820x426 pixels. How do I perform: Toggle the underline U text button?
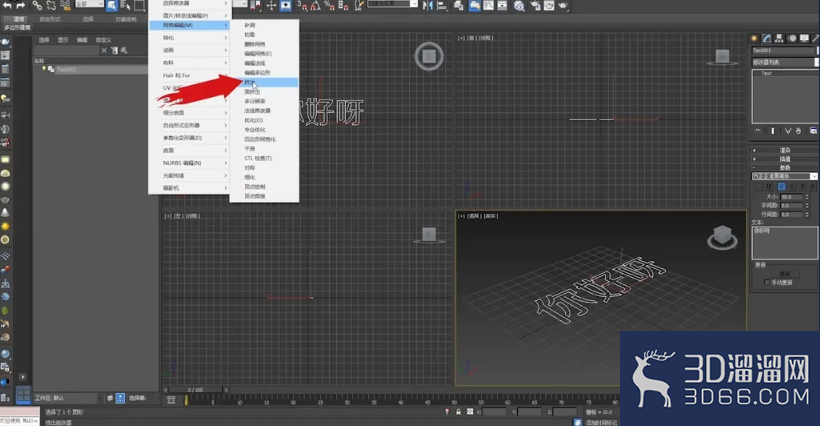pos(769,187)
